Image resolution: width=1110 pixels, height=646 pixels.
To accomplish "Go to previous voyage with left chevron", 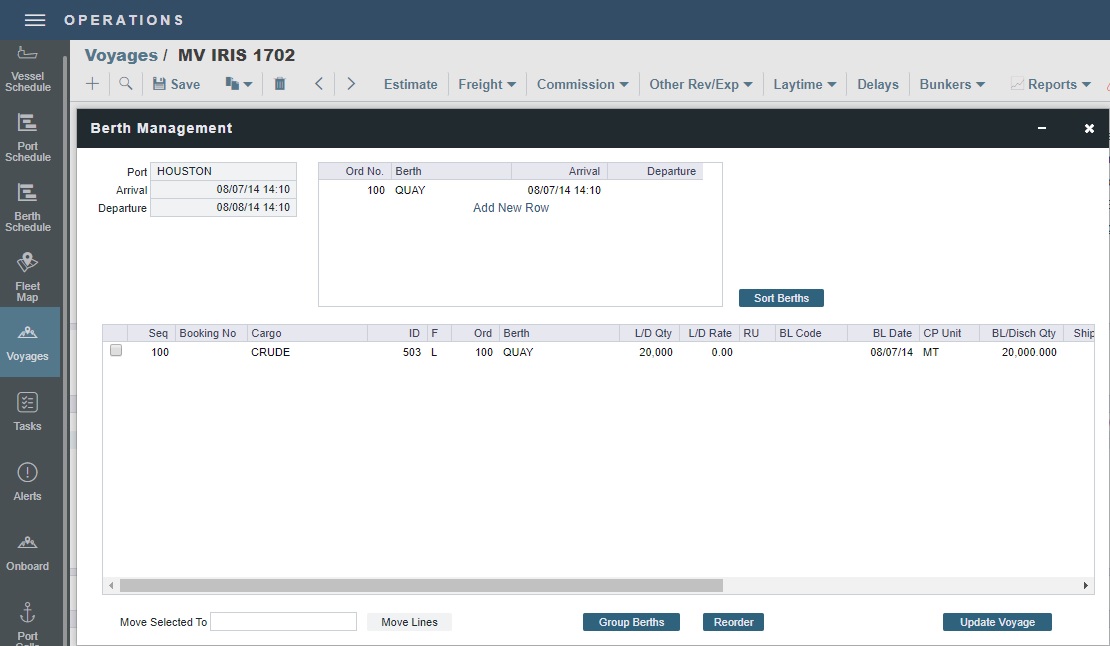I will tap(319, 84).
